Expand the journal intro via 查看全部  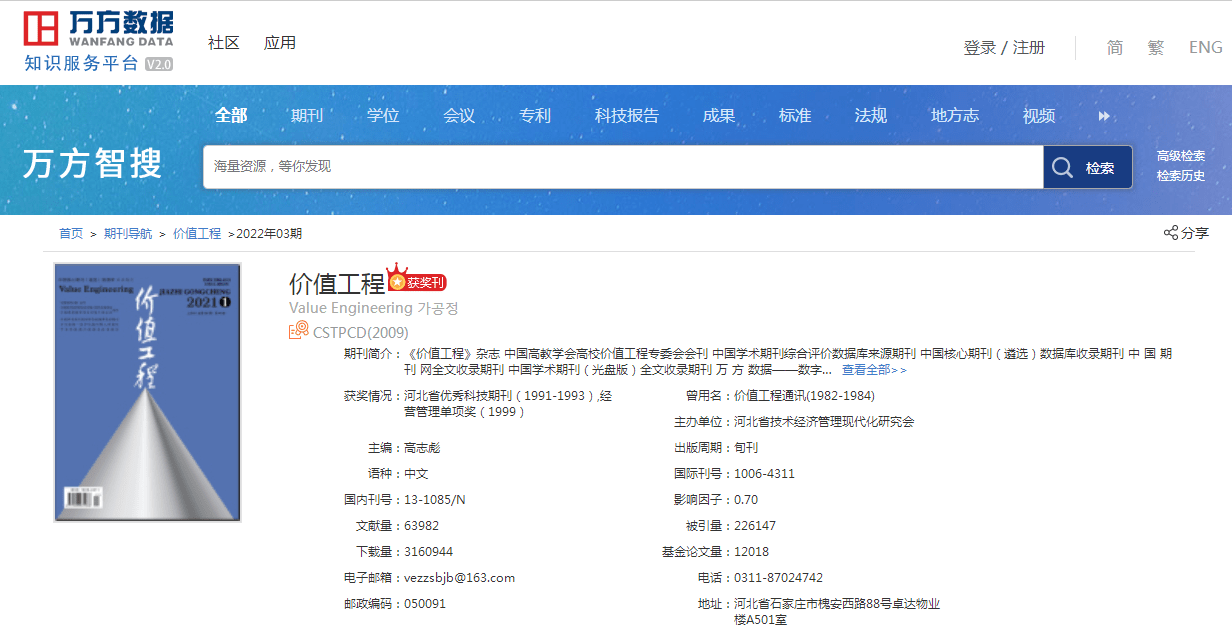pyautogui.click(x=874, y=370)
